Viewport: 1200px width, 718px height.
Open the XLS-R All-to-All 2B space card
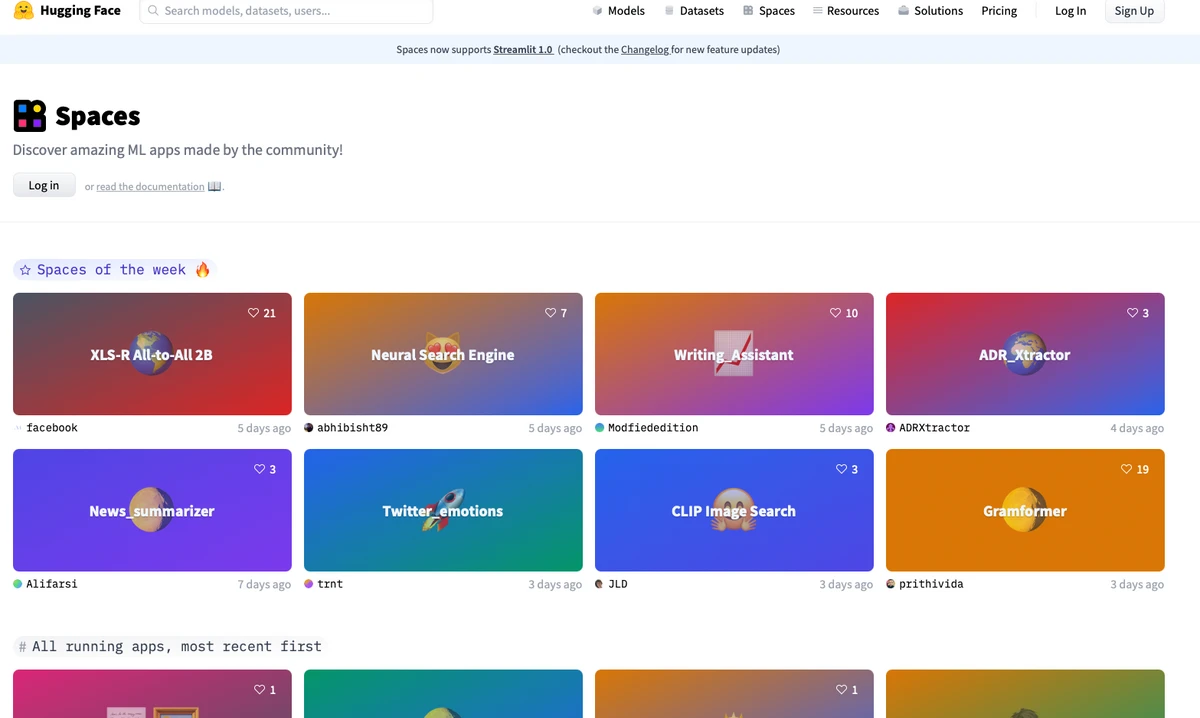point(152,354)
